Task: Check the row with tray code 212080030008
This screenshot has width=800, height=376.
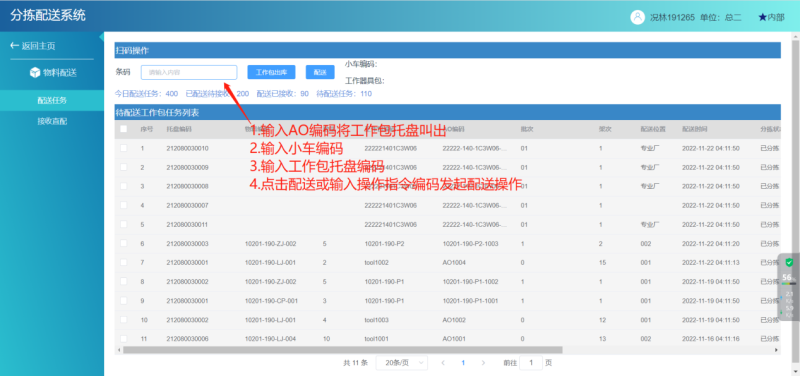Action: (x=123, y=186)
